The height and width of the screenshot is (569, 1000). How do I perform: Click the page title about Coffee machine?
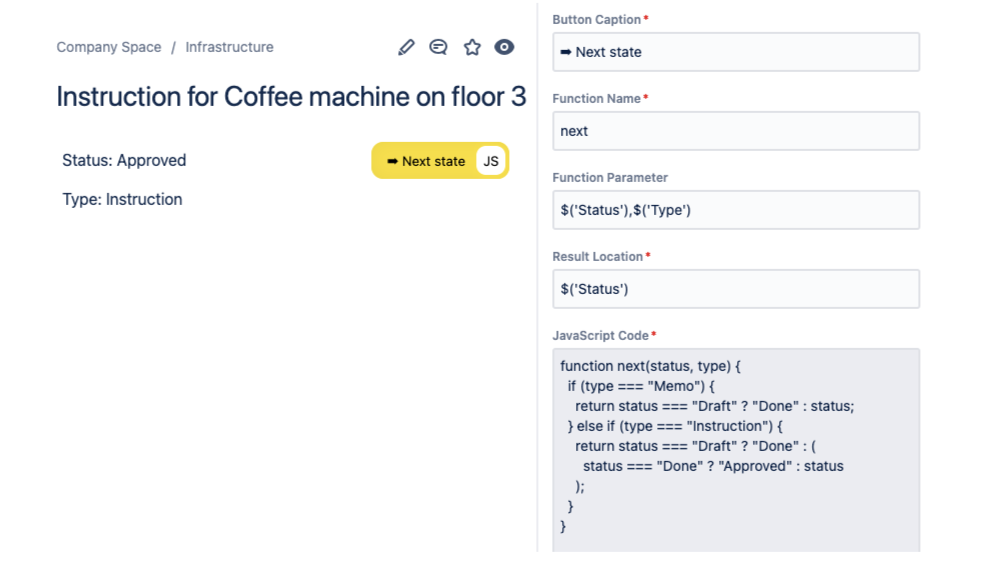(x=291, y=97)
